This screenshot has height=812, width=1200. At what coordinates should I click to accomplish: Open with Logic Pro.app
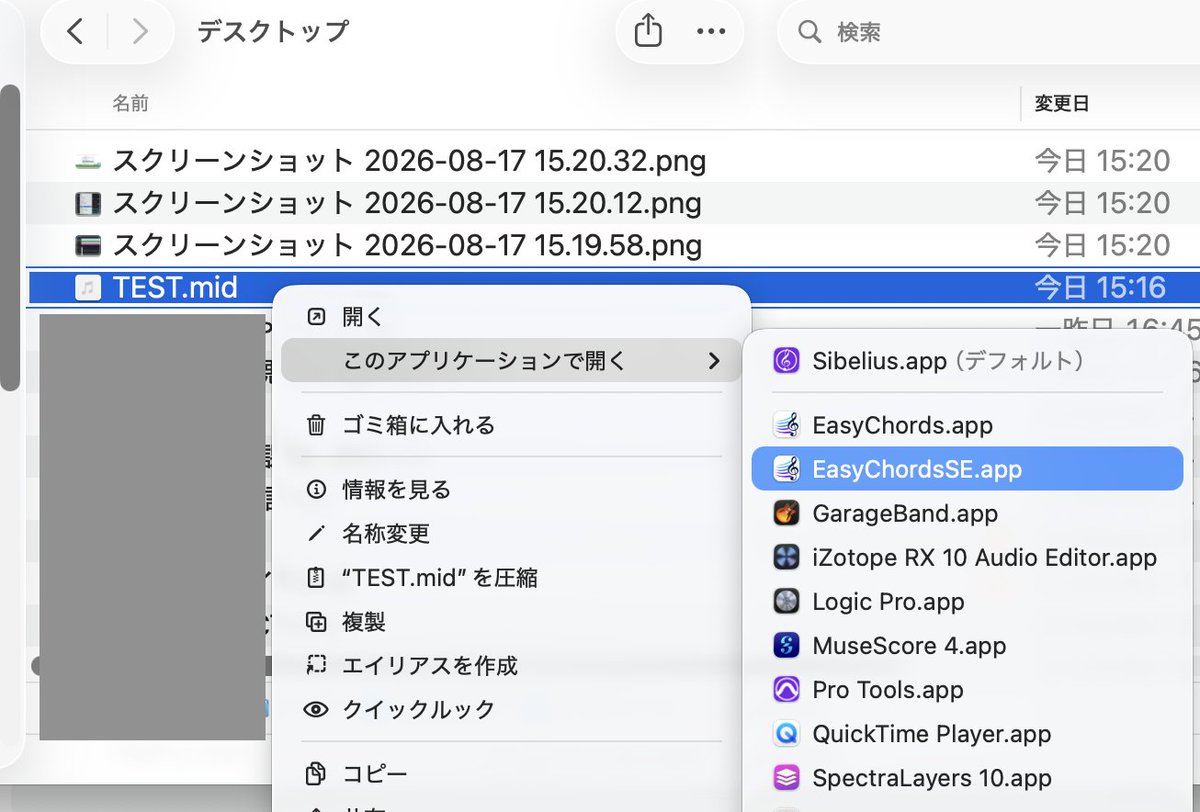click(x=967, y=601)
